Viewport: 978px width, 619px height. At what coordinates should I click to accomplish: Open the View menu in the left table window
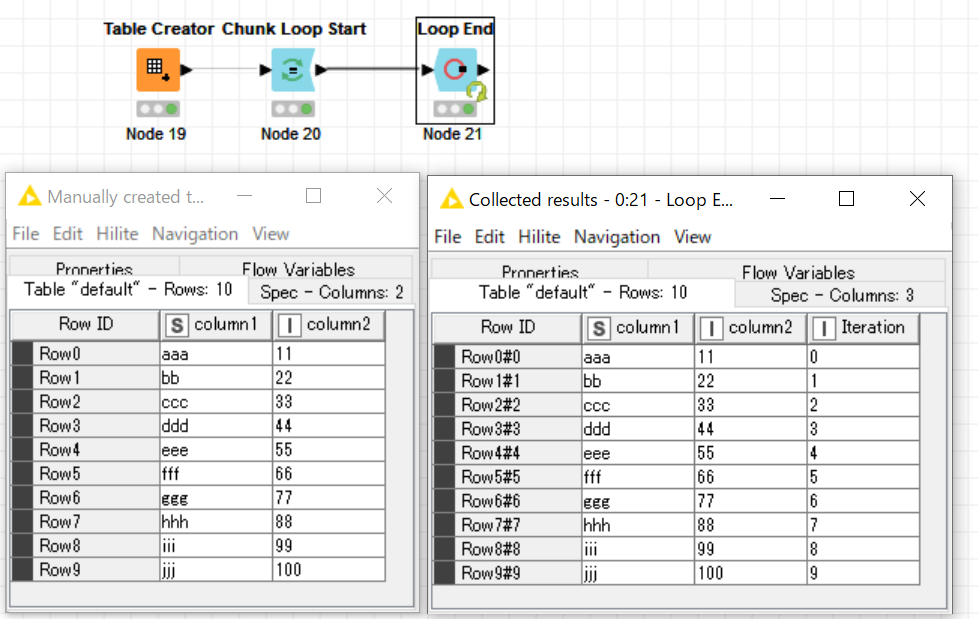[270, 234]
